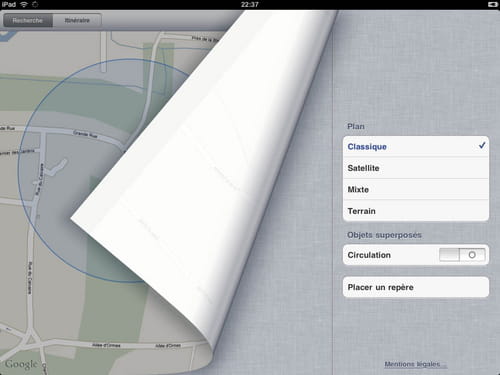The height and width of the screenshot is (375, 500).
Task: Choose the Mixte map option
Action: coord(416,189)
